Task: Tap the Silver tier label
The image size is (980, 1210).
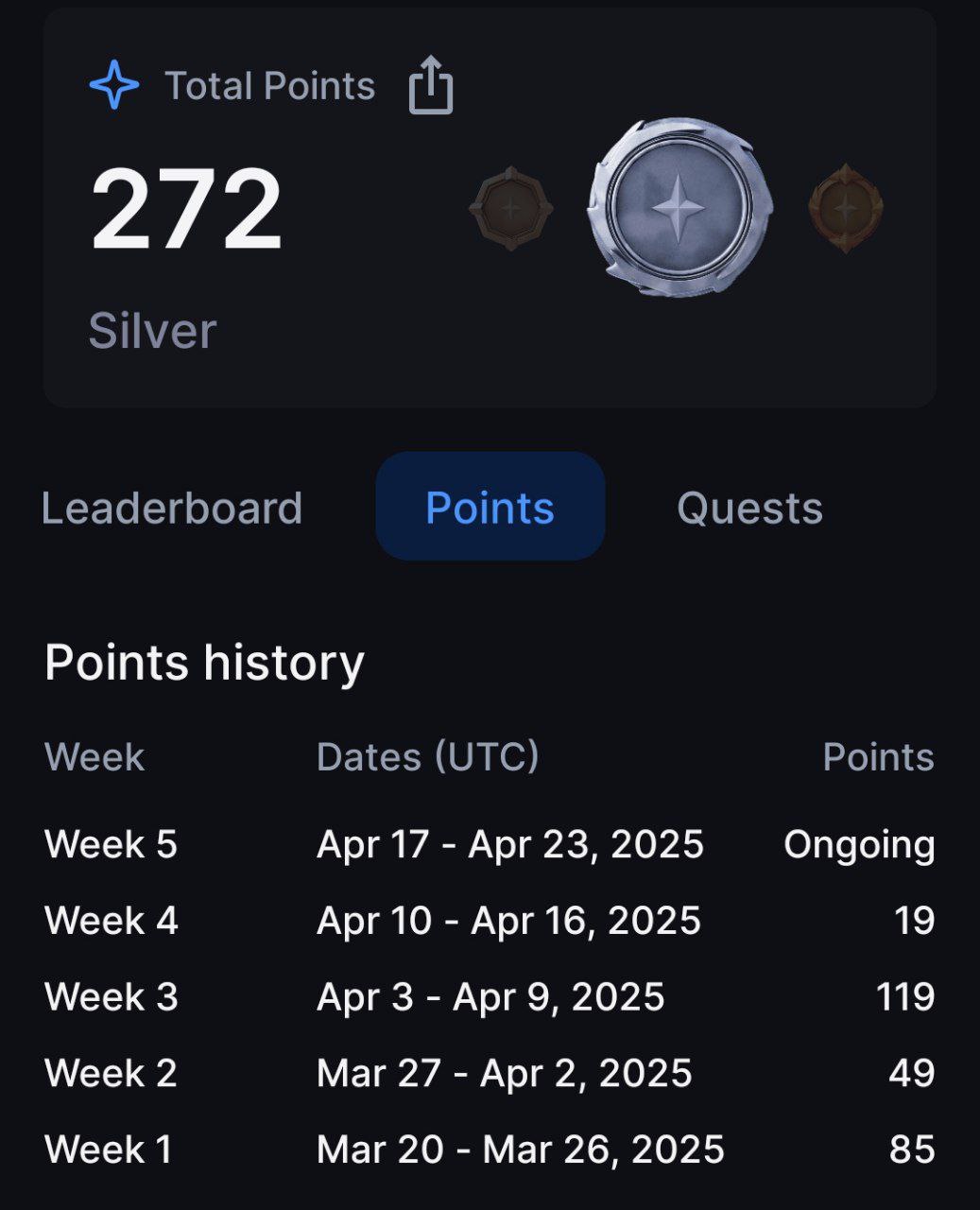Action: (153, 331)
